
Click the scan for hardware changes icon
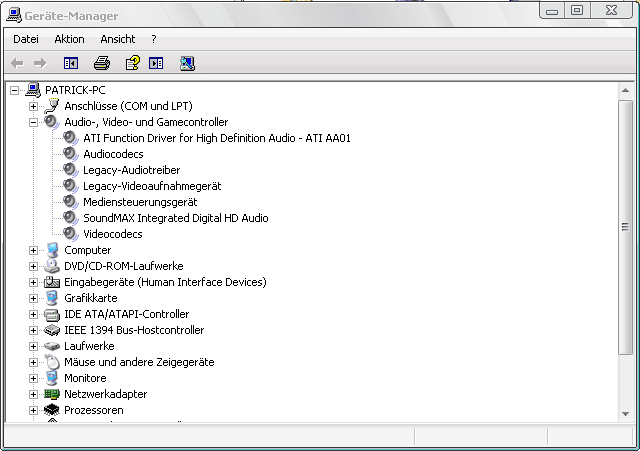pyautogui.click(x=187, y=63)
